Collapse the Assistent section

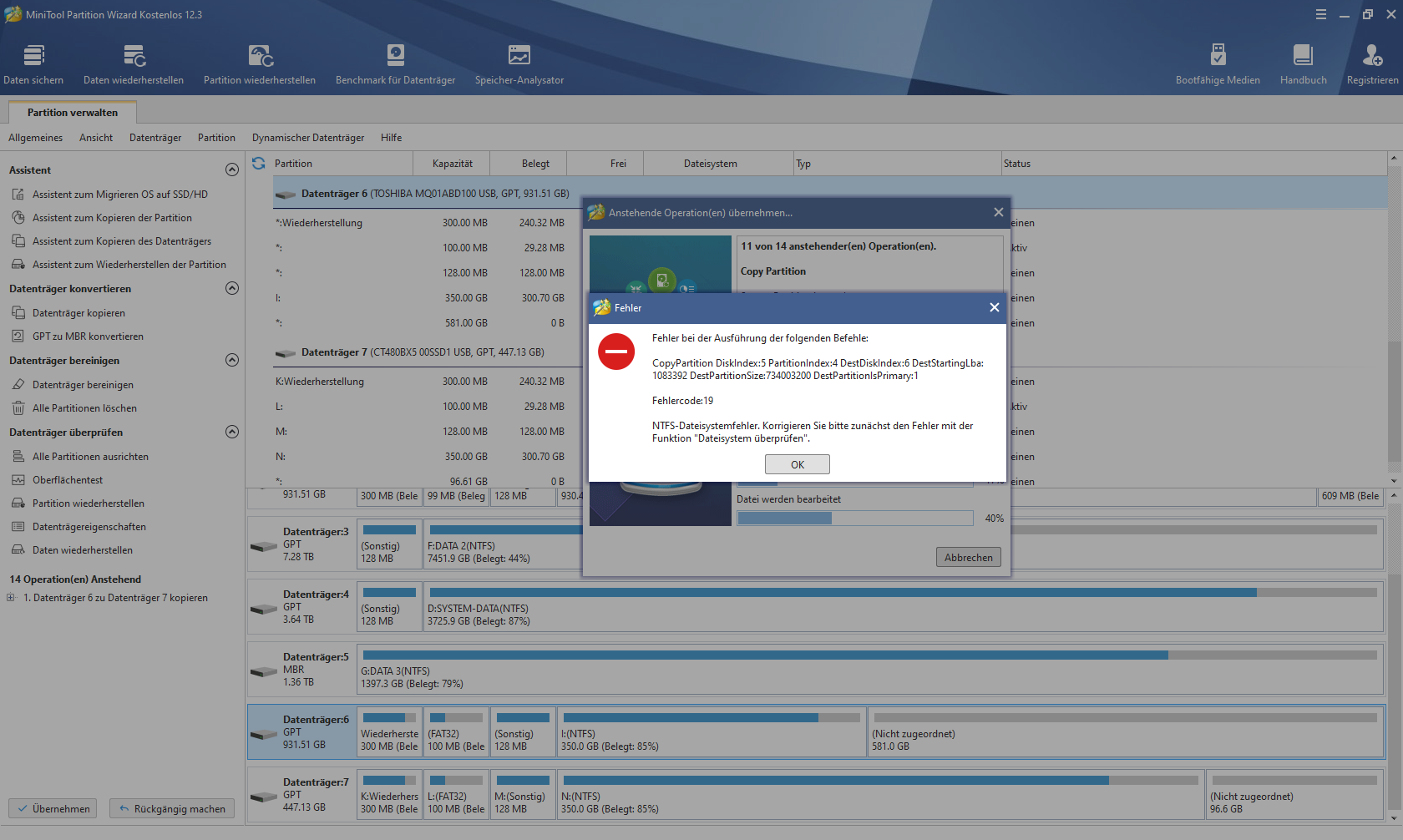pos(232,170)
